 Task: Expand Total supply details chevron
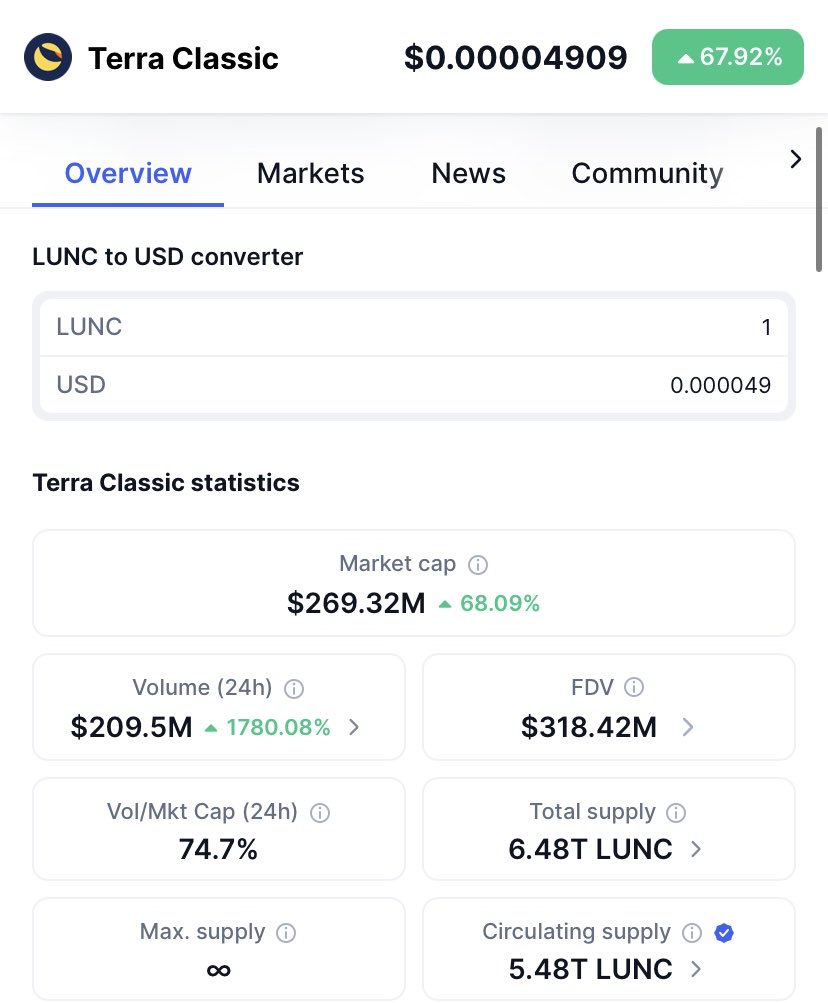pyautogui.click(x=696, y=849)
